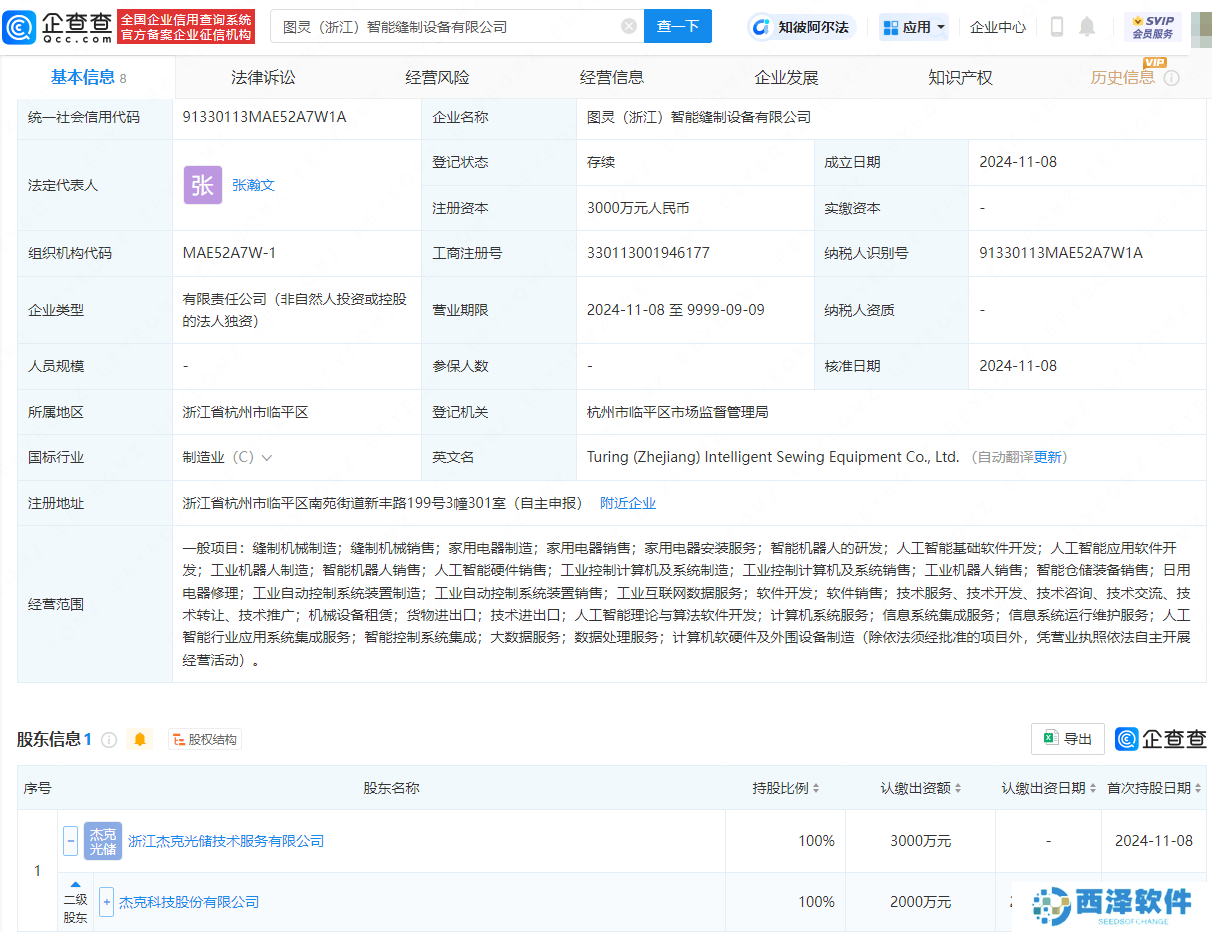
Task: Open the 应用 dropdown menu
Action: pos(914,27)
